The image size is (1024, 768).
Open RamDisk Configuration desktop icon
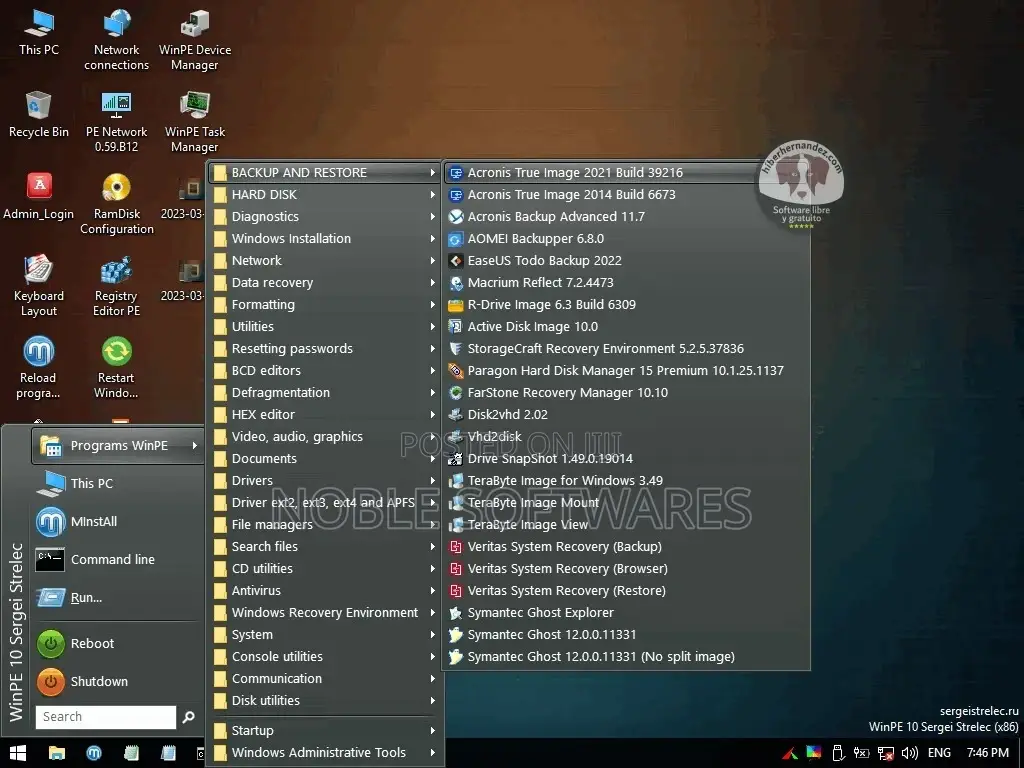(x=116, y=204)
